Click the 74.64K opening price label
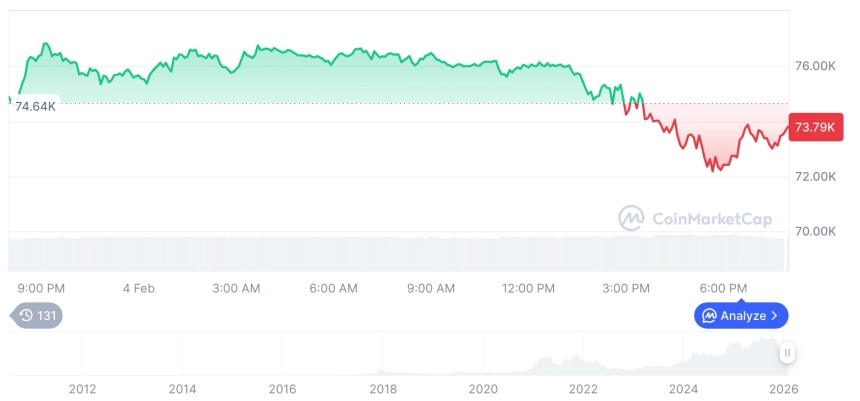The height and width of the screenshot is (401, 860). pos(35,106)
